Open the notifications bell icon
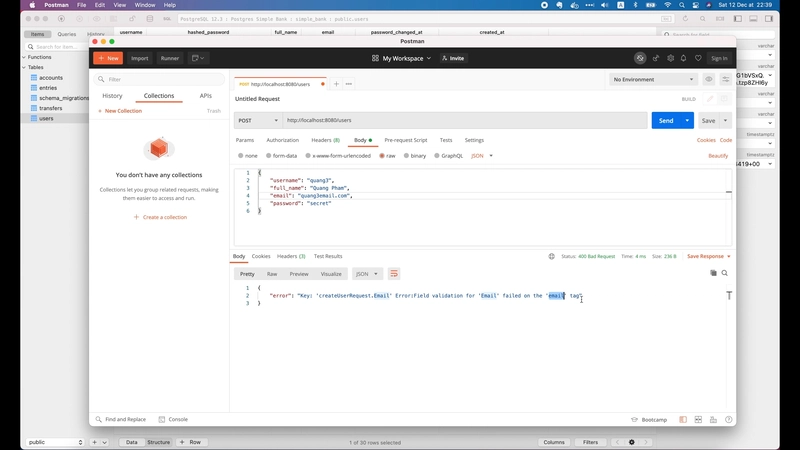 tap(684, 58)
